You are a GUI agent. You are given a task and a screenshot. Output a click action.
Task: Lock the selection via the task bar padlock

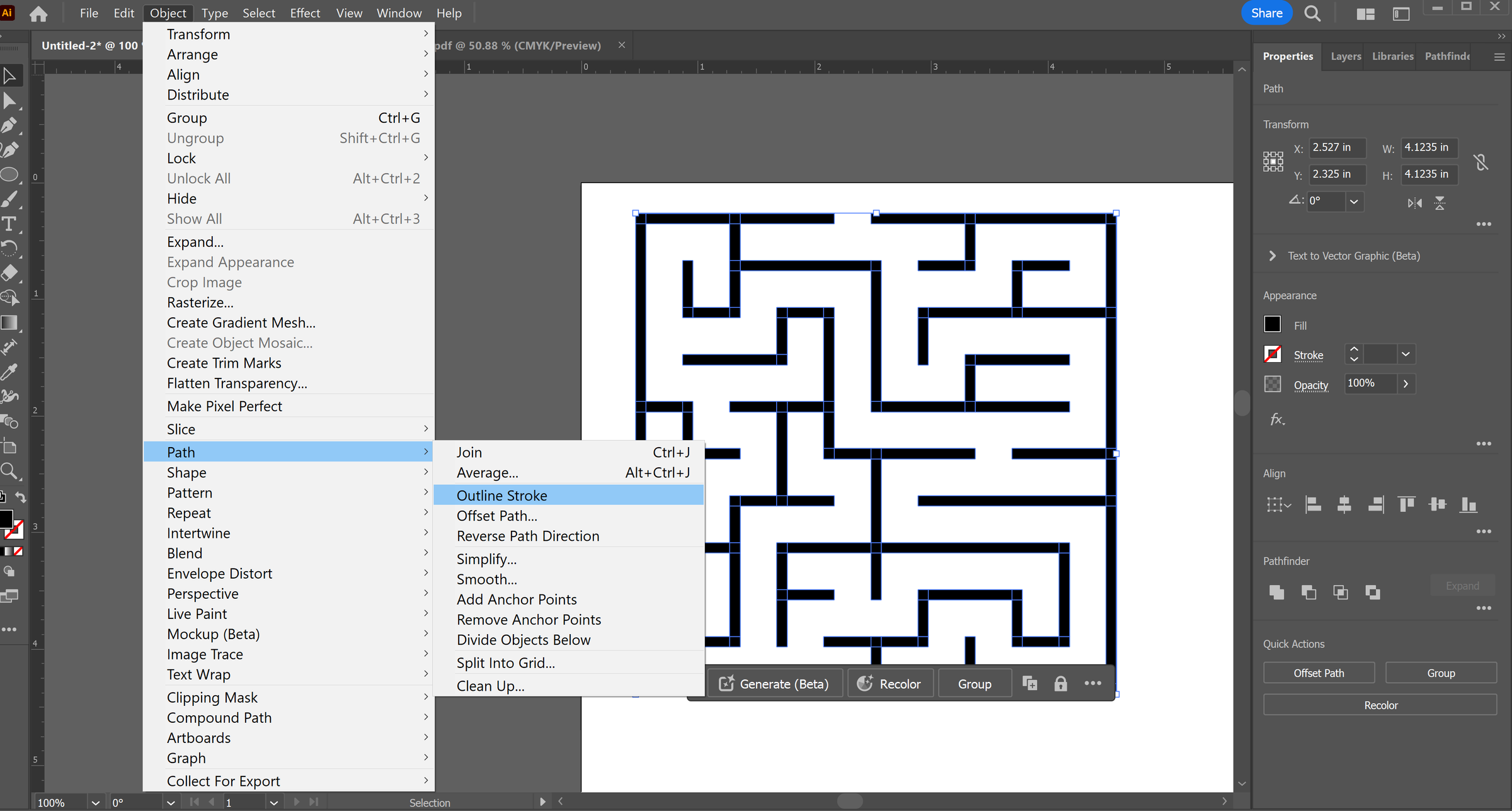coord(1061,683)
